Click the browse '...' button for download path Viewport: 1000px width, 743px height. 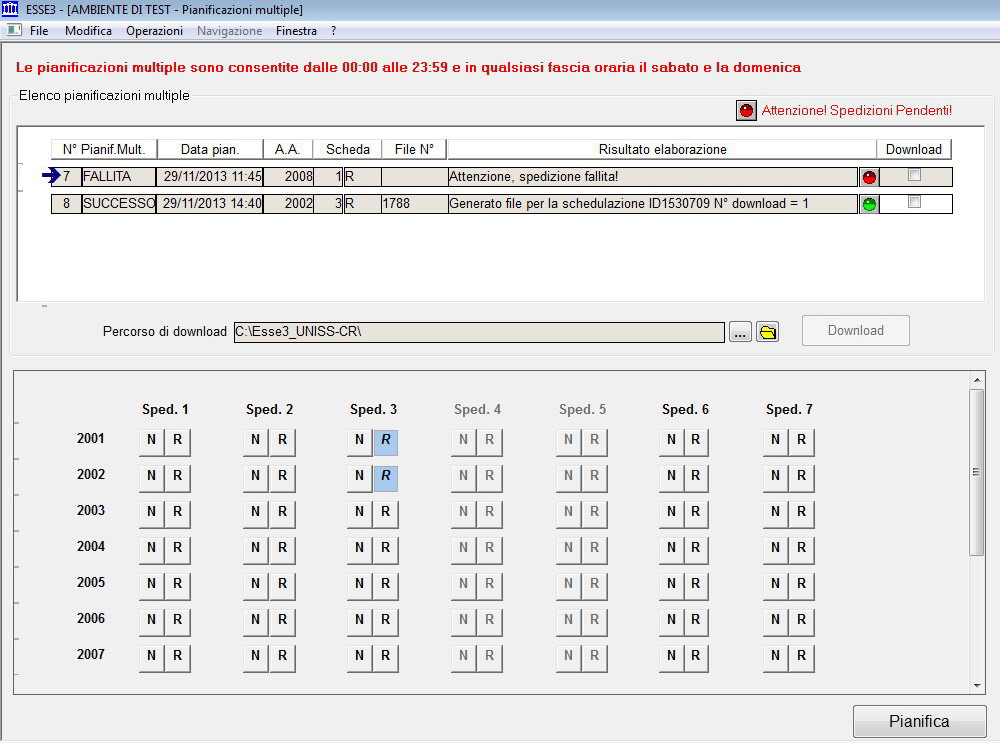pyautogui.click(x=740, y=332)
